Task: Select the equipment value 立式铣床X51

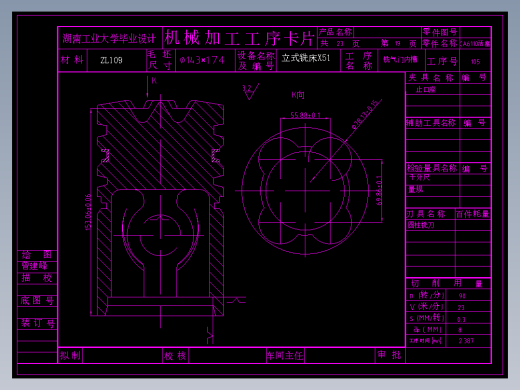Action: [x=306, y=58]
